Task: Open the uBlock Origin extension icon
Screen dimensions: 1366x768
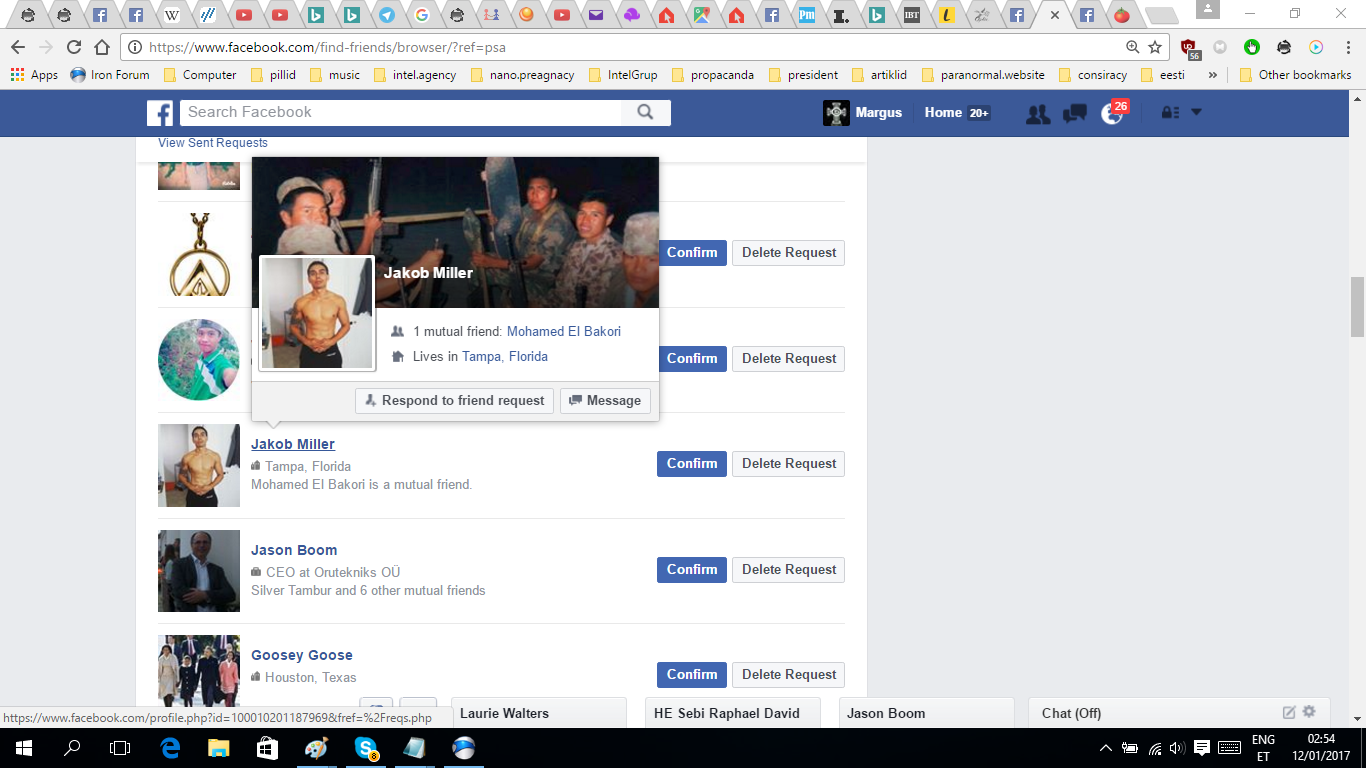Action: (1189, 48)
